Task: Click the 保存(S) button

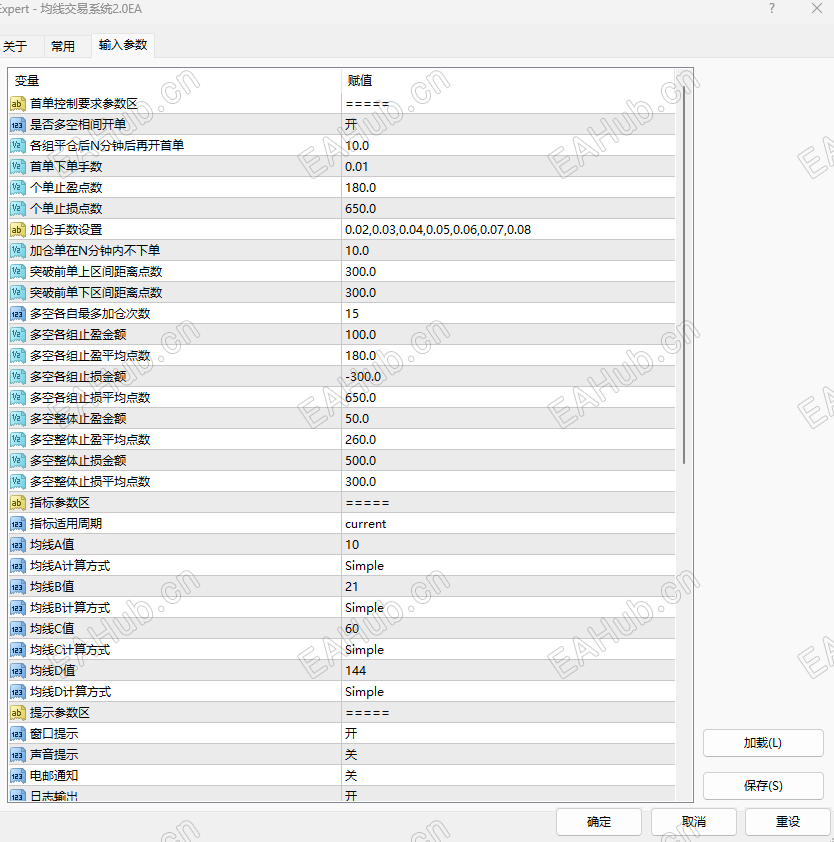Action: pos(763,786)
